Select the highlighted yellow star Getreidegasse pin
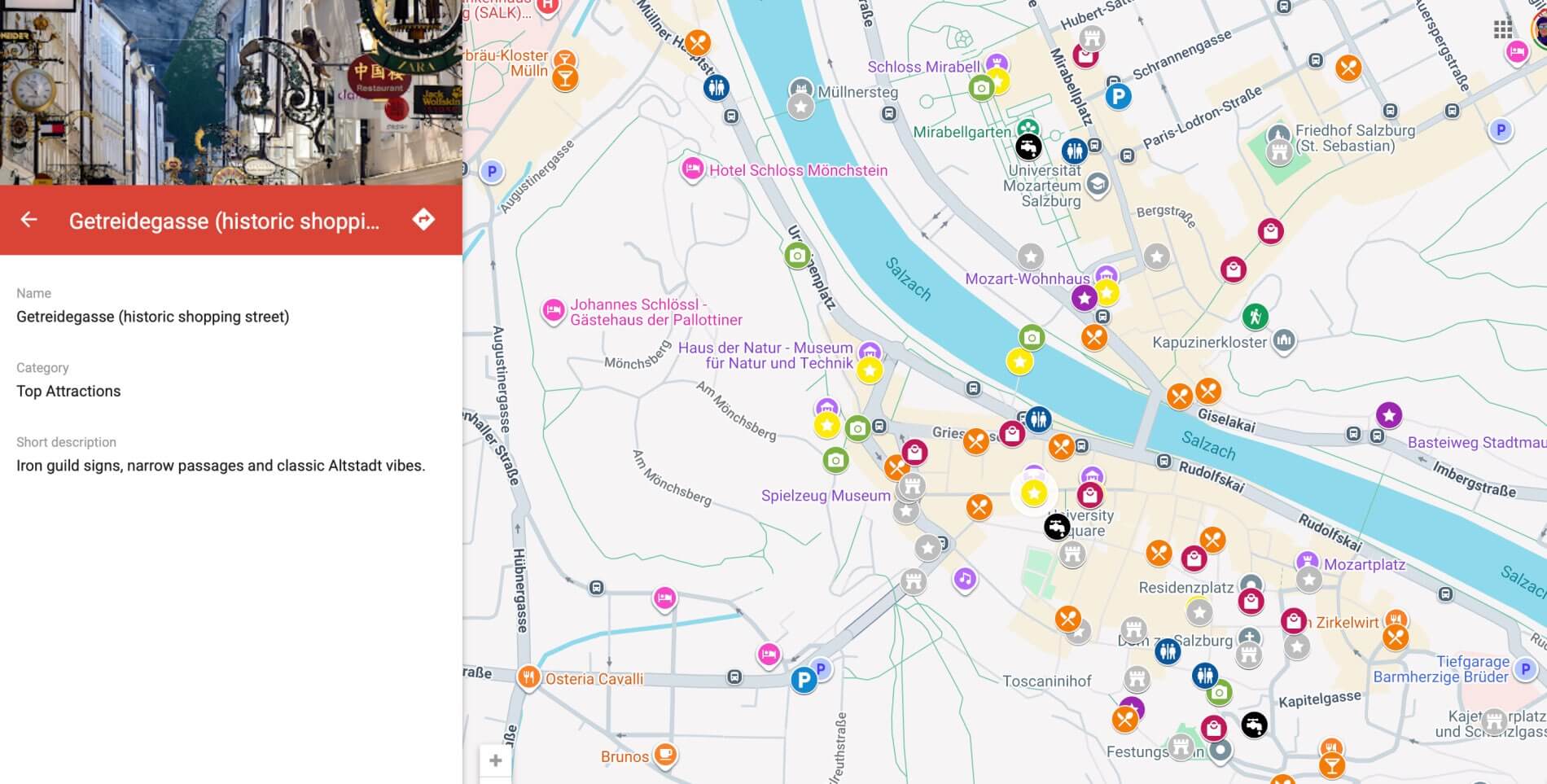1547x784 pixels. click(x=1033, y=493)
